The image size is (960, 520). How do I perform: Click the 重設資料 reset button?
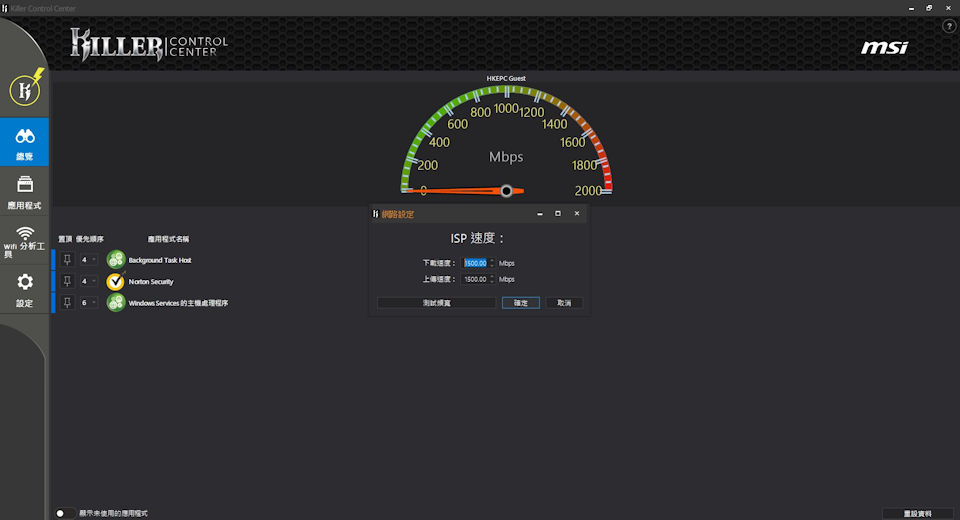pyautogui.click(x=917, y=514)
